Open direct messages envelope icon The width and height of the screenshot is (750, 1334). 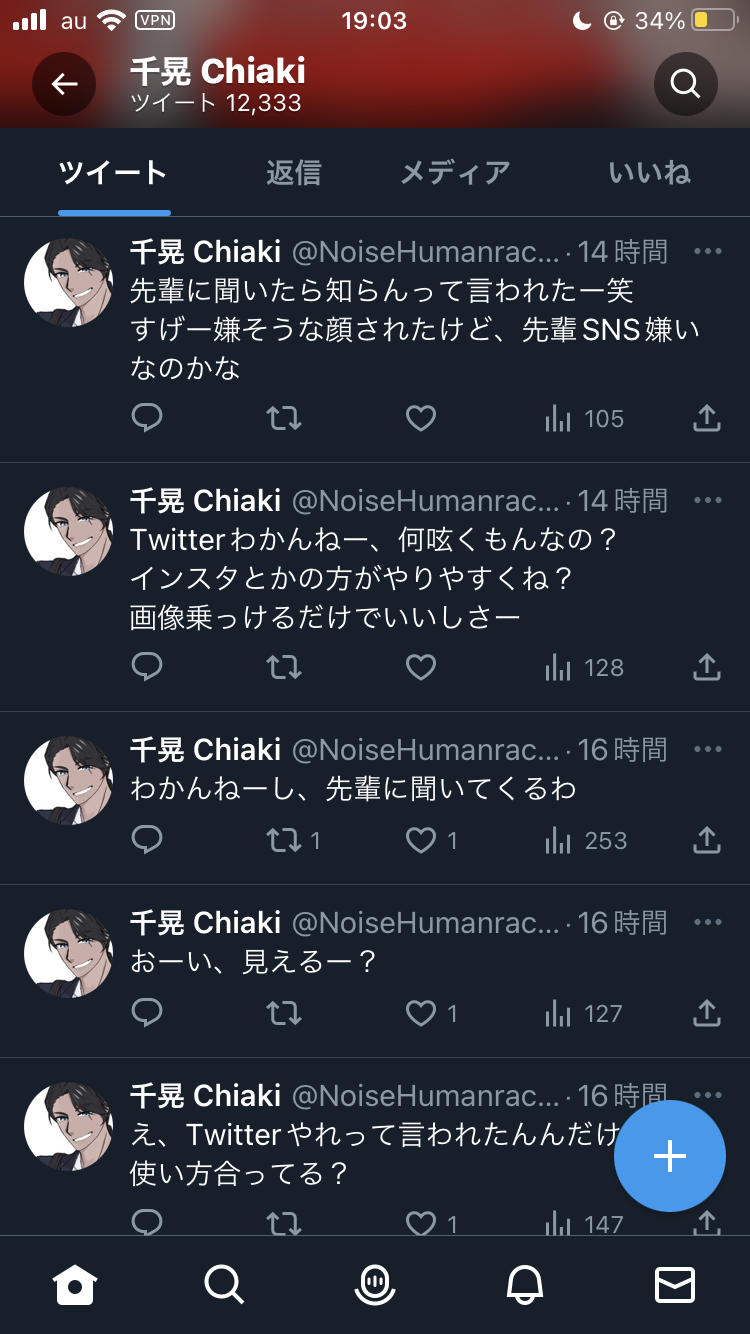(x=674, y=1284)
